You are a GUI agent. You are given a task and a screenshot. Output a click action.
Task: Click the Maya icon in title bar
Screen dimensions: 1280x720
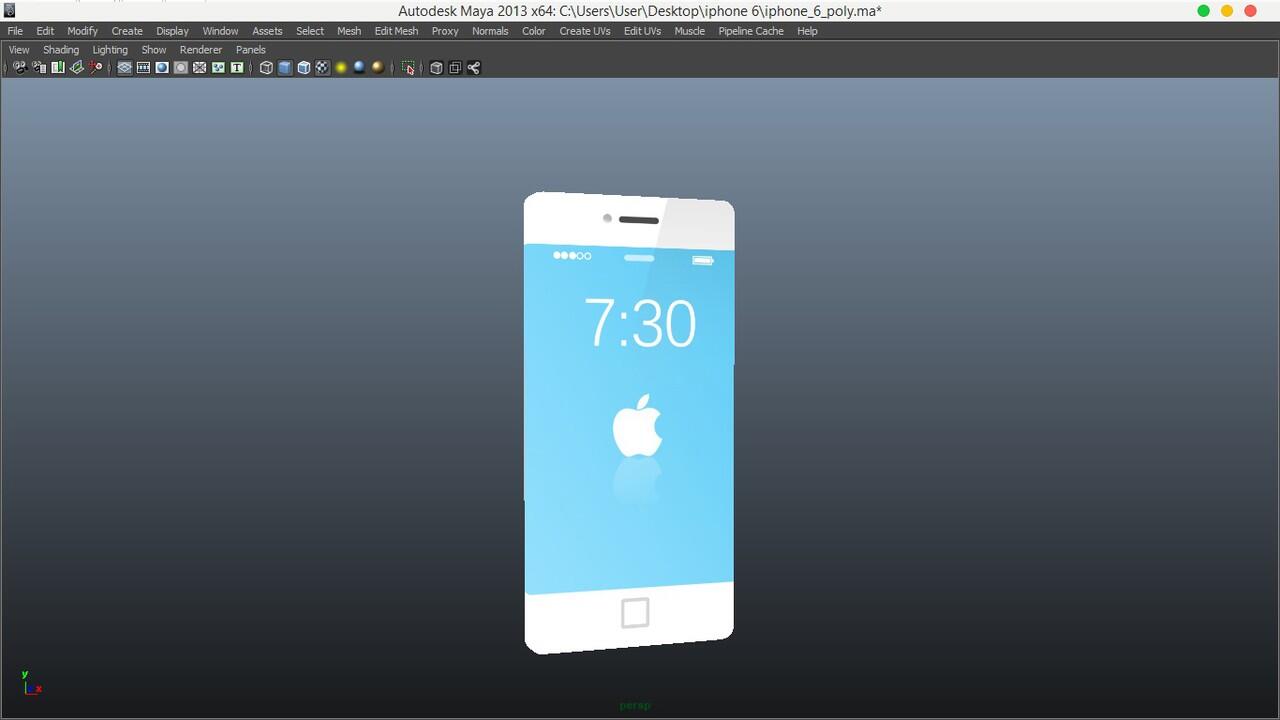[10, 11]
